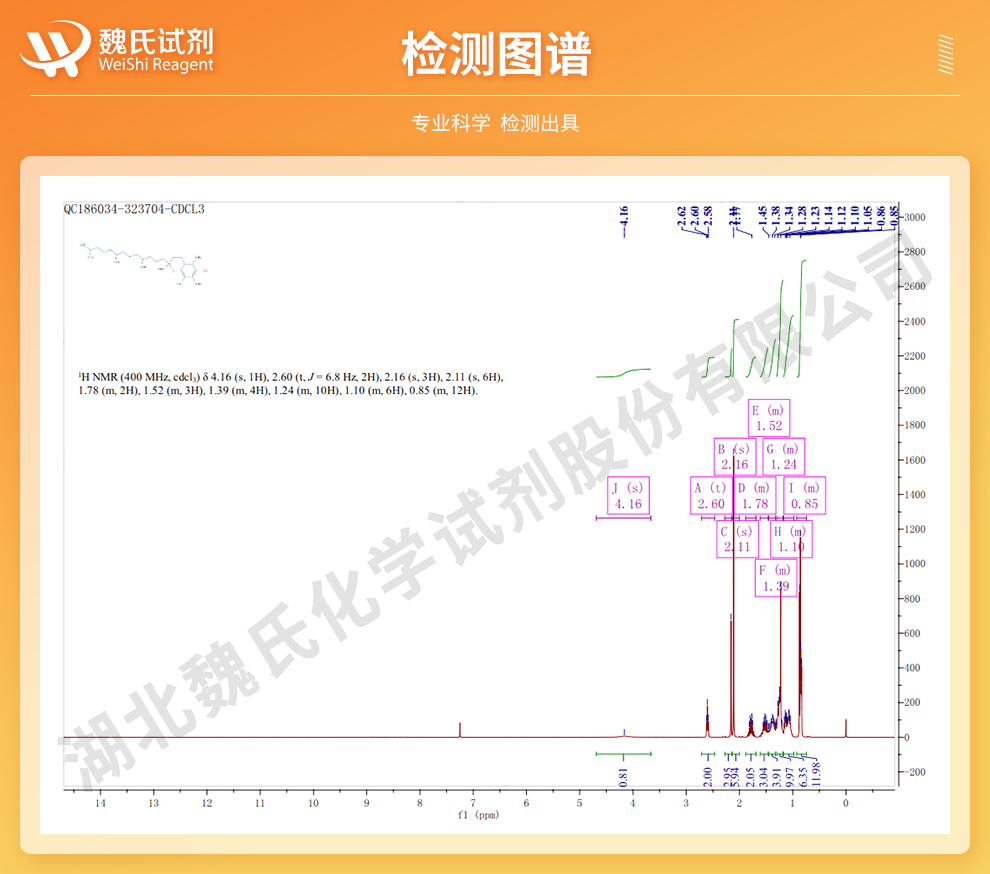Select the D (m) 1.78 peak label
Image resolution: width=990 pixels, height=874 pixels.
point(754,496)
